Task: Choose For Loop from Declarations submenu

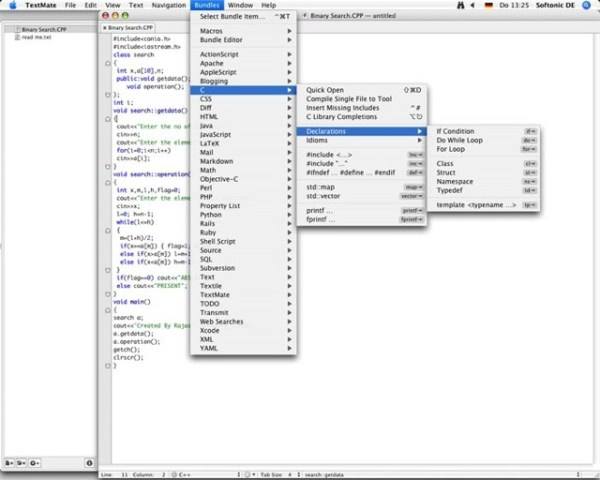Action: (x=484, y=149)
